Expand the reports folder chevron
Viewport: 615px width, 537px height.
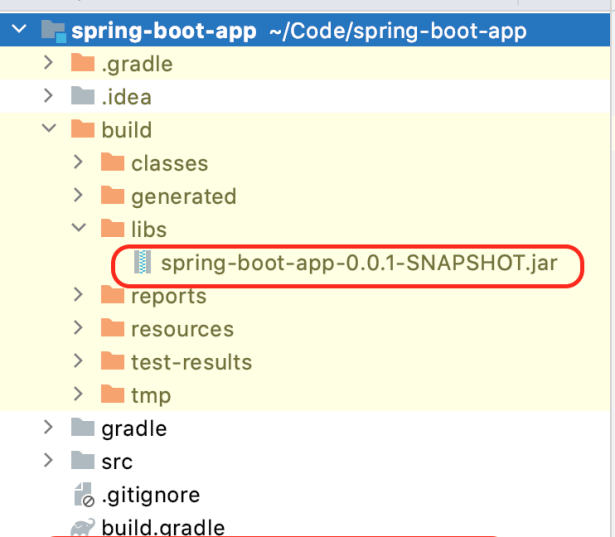pyautogui.click(x=78, y=295)
